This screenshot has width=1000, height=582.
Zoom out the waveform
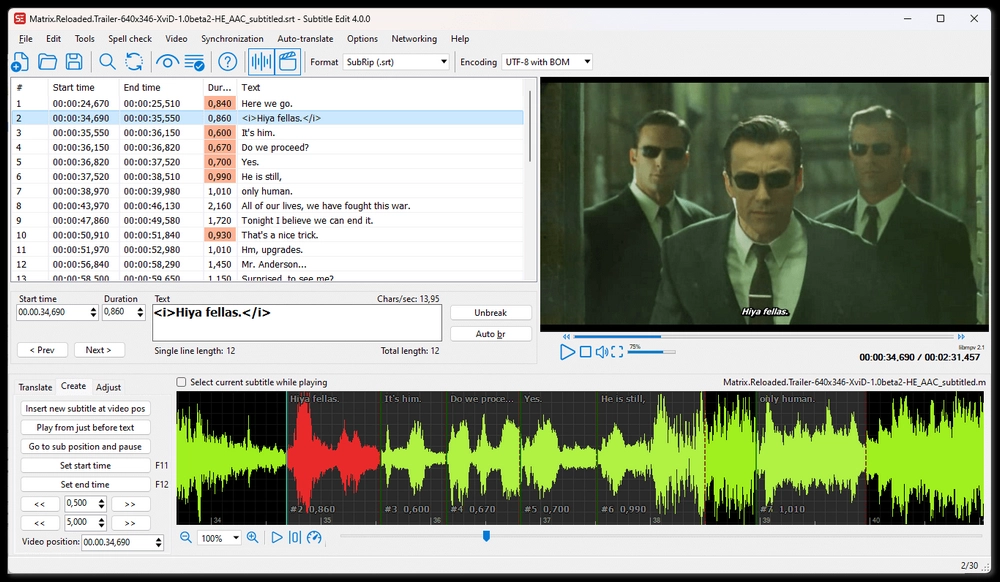186,537
